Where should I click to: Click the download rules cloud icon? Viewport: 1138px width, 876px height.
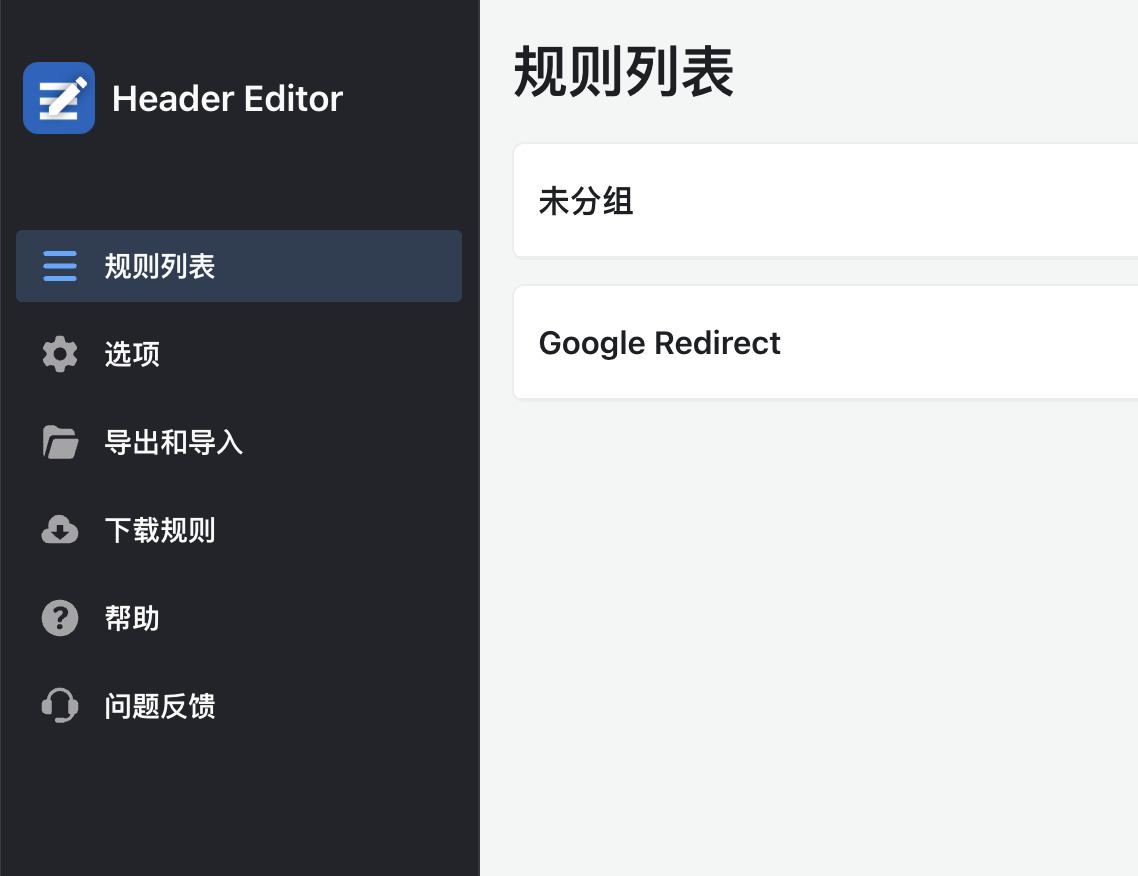(x=60, y=530)
